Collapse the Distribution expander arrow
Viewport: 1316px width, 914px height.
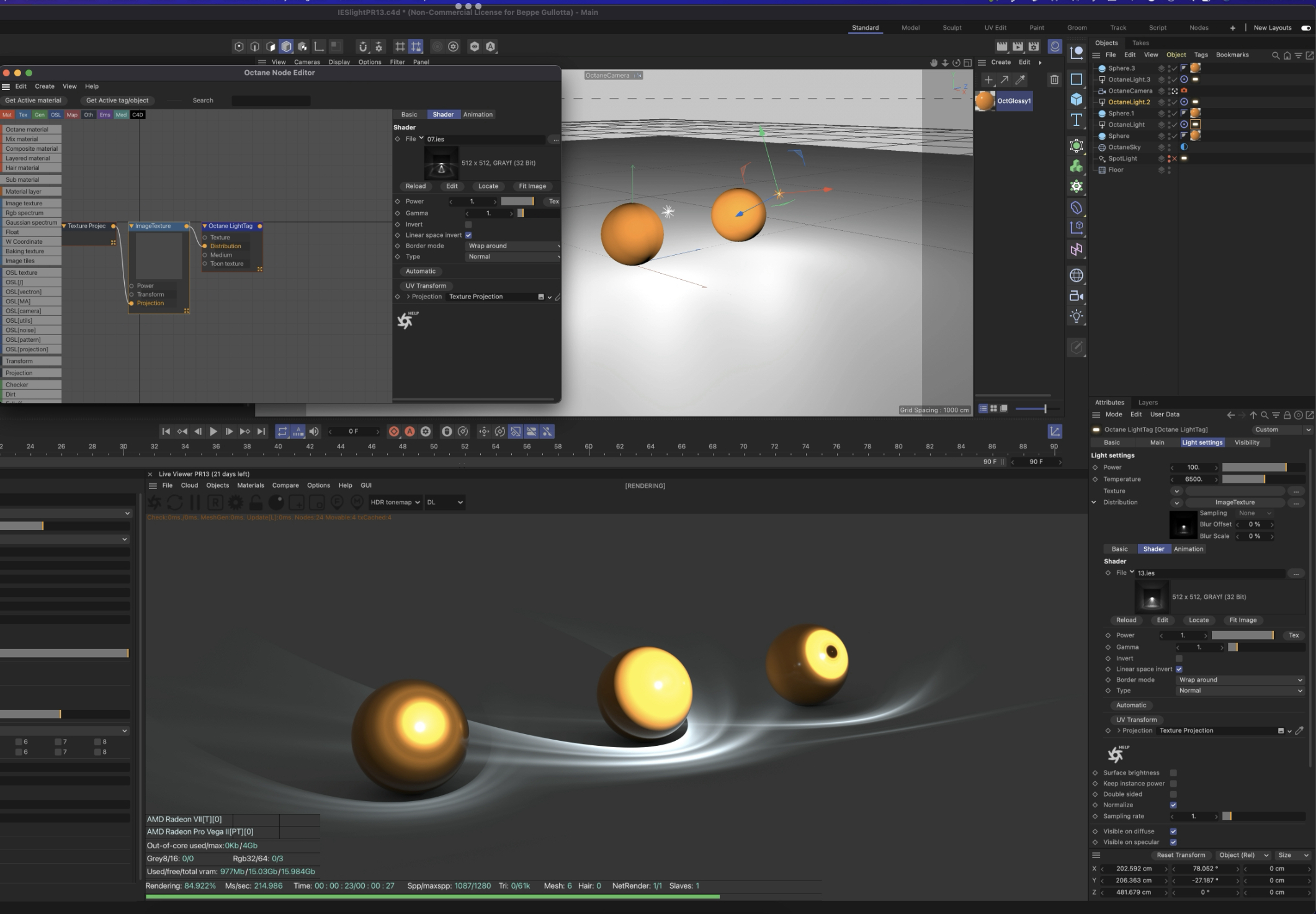pyautogui.click(x=1094, y=503)
